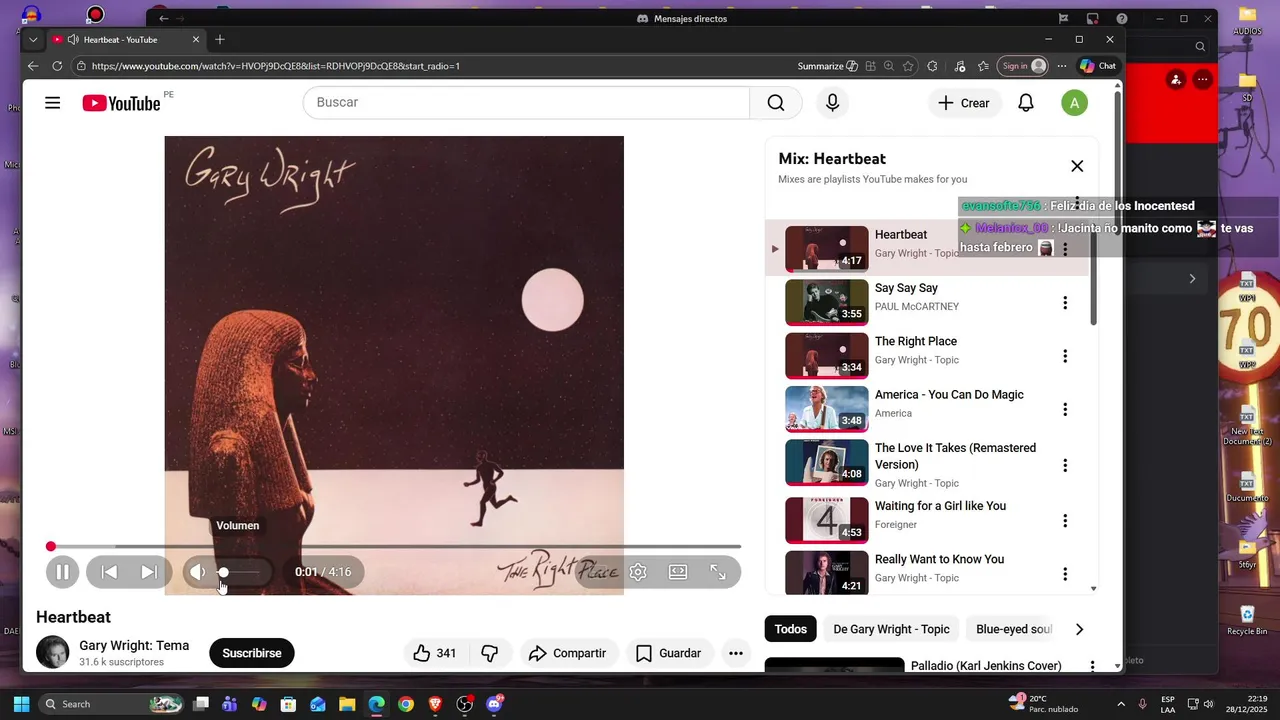This screenshot has width=1280, height=720.
Task: Enter fullscreen mode on the player
Action: point(718,572)
